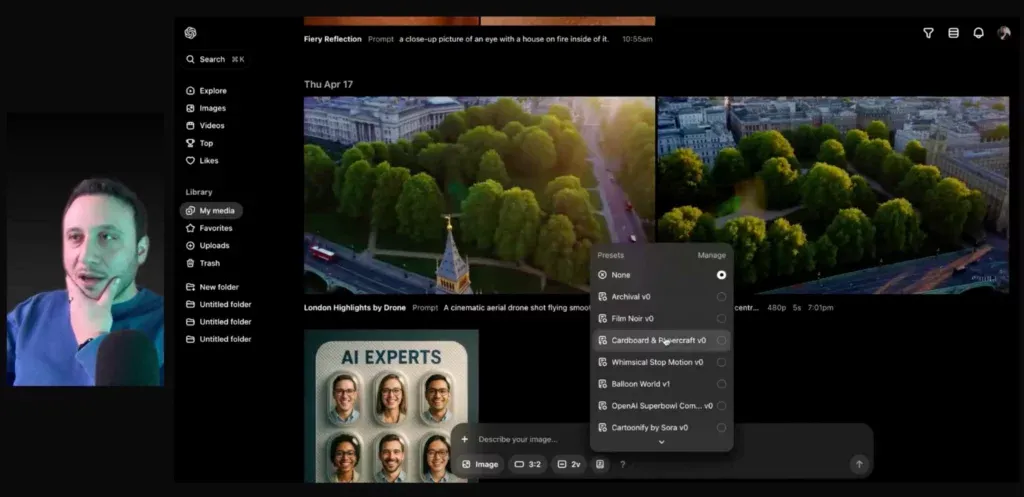Open the notifications bell icon

pyautogui.click(x=978, y=33)
